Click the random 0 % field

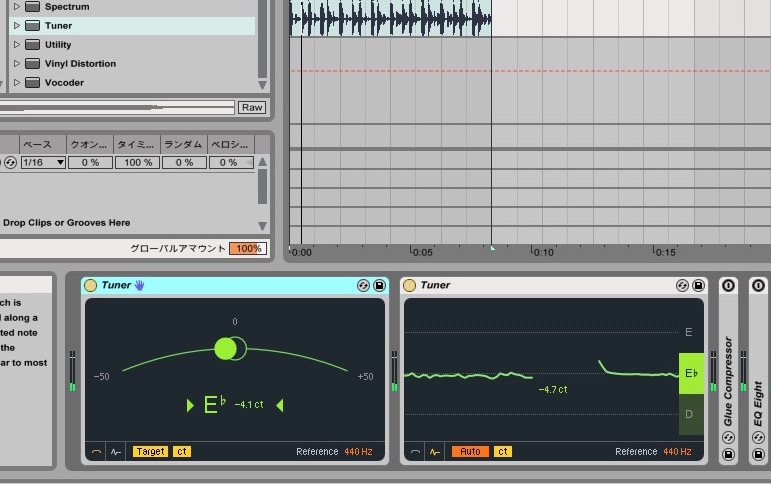[x=184, y=162]
